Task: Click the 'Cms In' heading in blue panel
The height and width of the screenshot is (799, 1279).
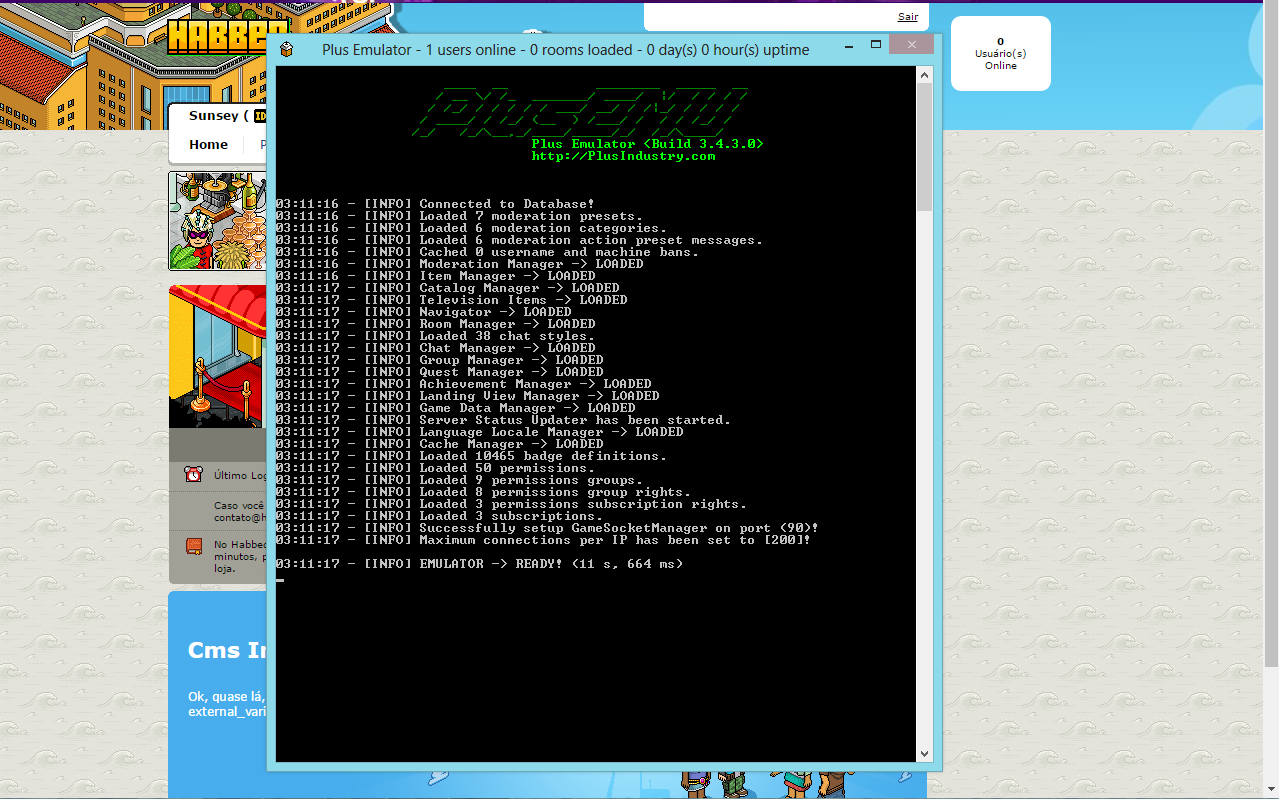Action: click(228, 650)
